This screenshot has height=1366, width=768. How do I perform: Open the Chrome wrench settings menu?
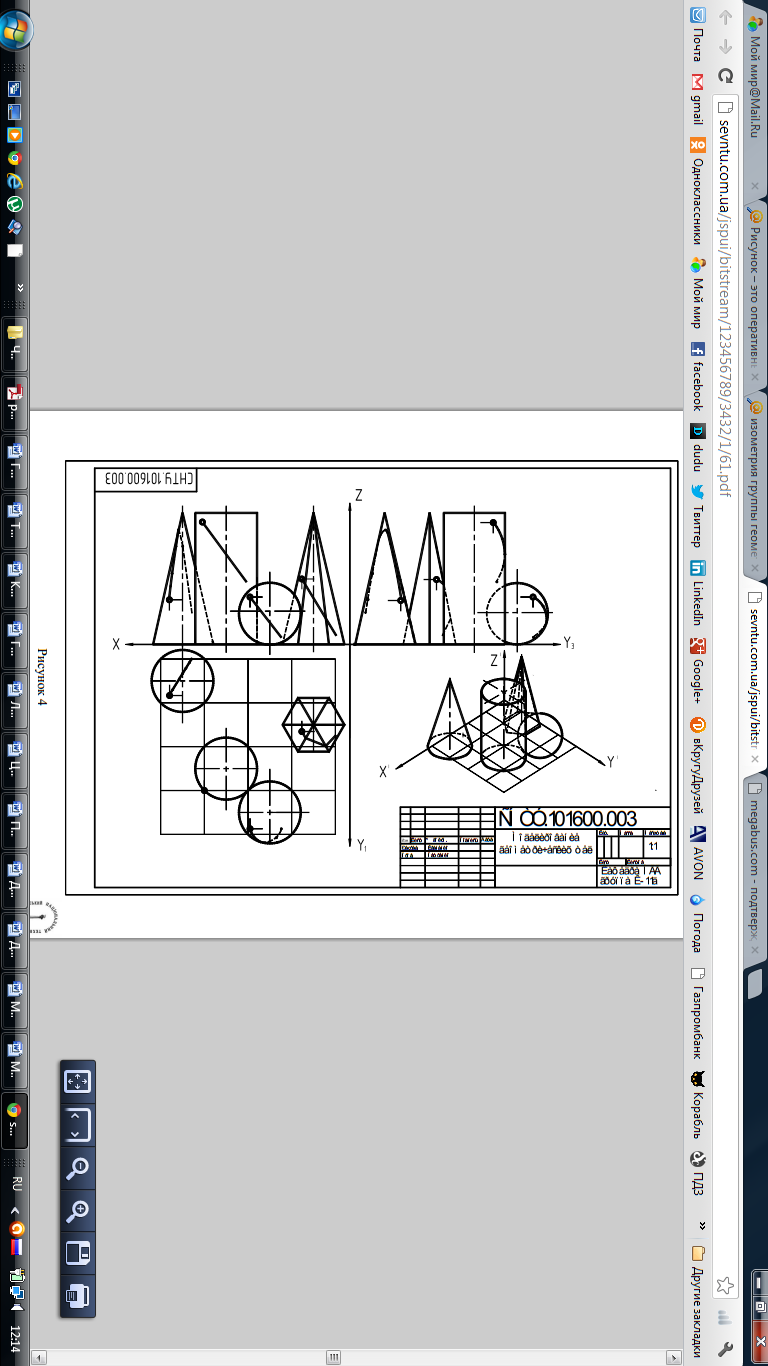(x=726, y=1347)
